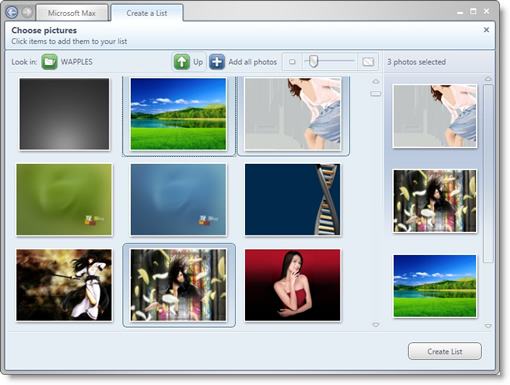Screen dimensions: 510x385
Task: Click the blue plus Add all photos icon
Action: click(217, 62)
